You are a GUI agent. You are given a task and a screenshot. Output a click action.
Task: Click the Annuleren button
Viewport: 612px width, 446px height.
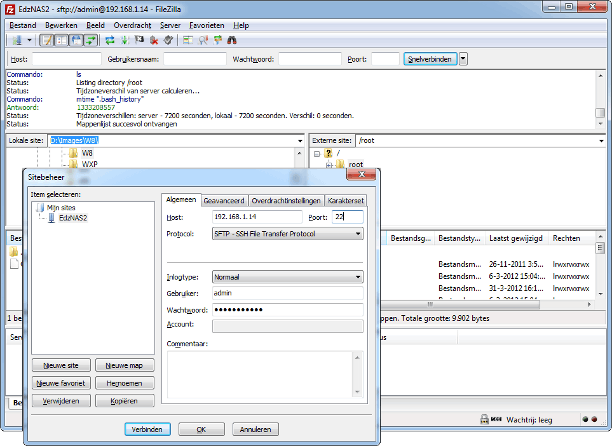point(255,429)
